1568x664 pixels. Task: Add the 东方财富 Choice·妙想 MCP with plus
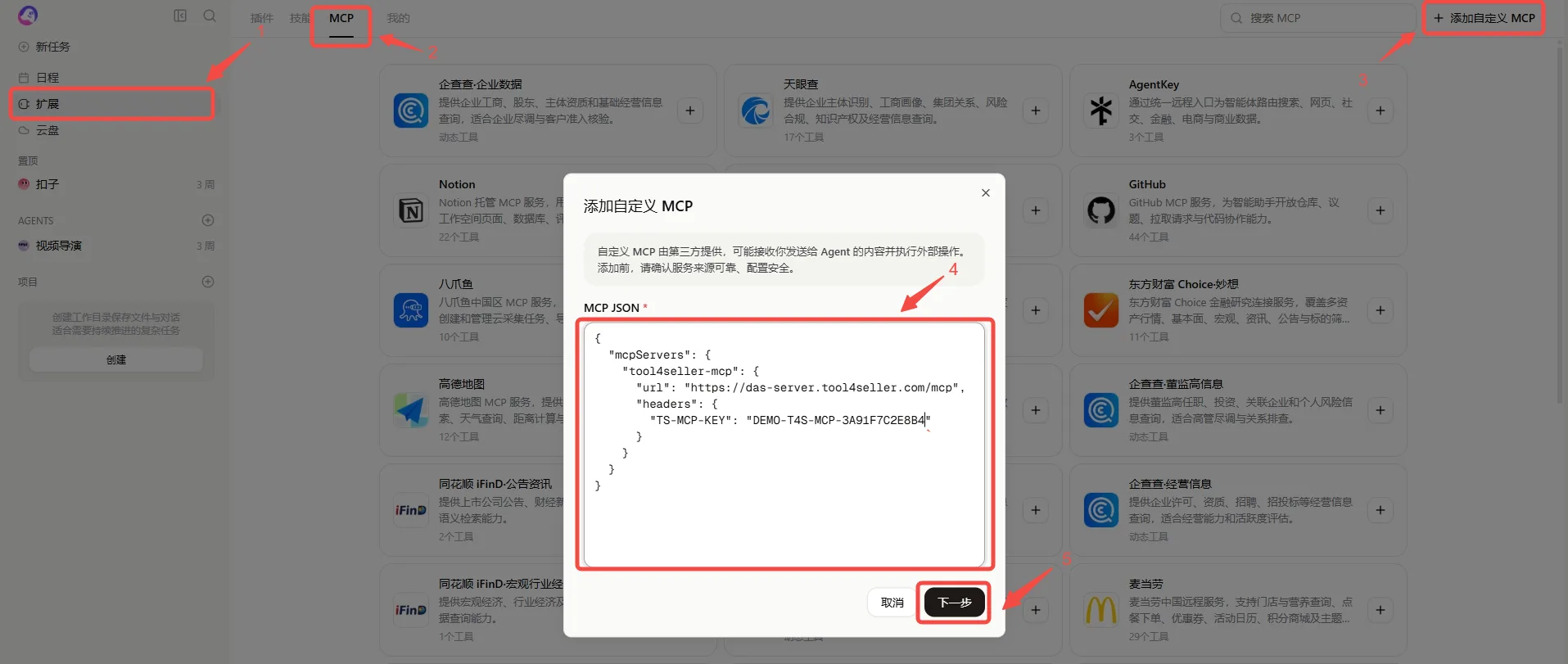(x=1380, y=310)
